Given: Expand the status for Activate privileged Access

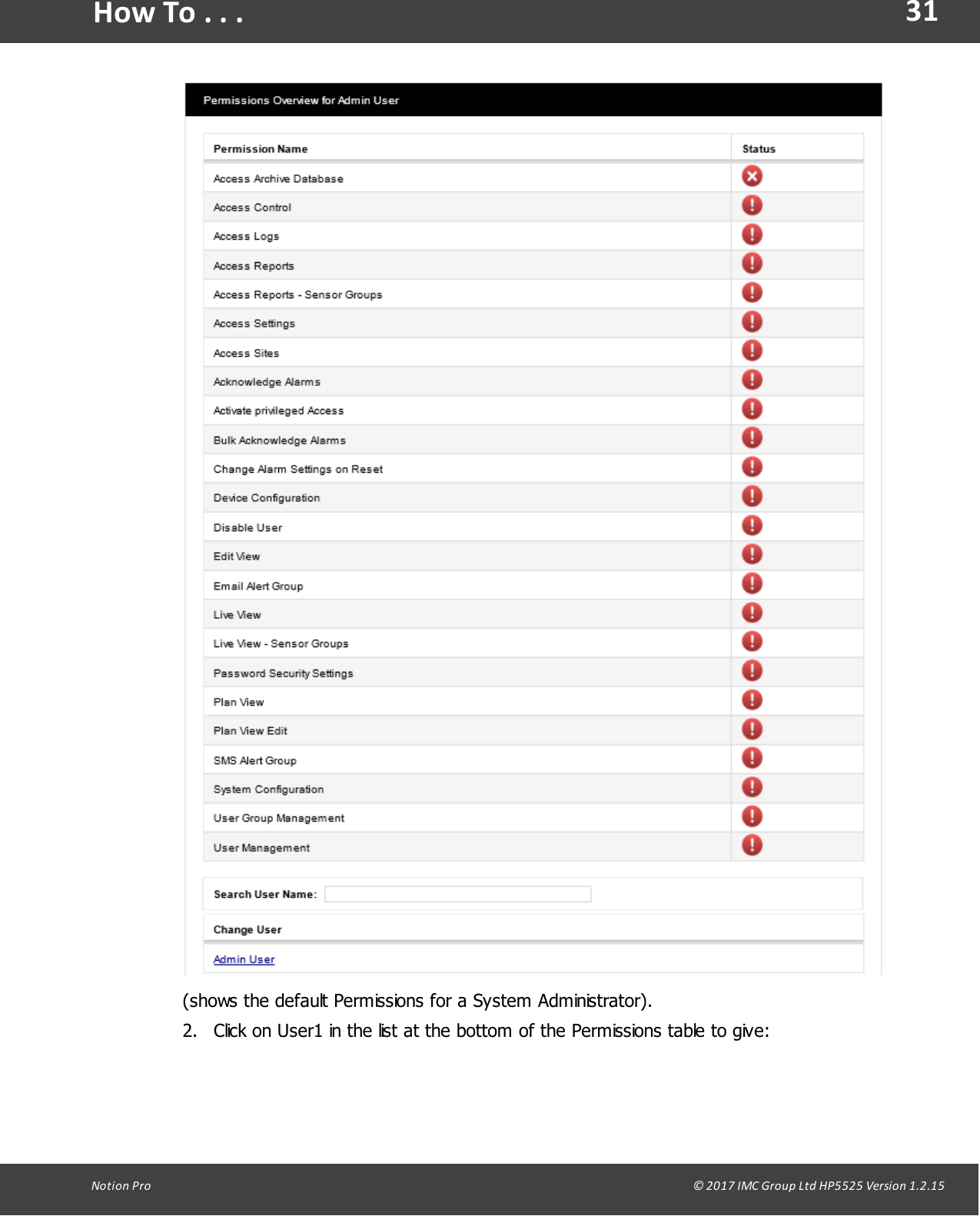Looking at the screenshot, I should tap(752, 409).
